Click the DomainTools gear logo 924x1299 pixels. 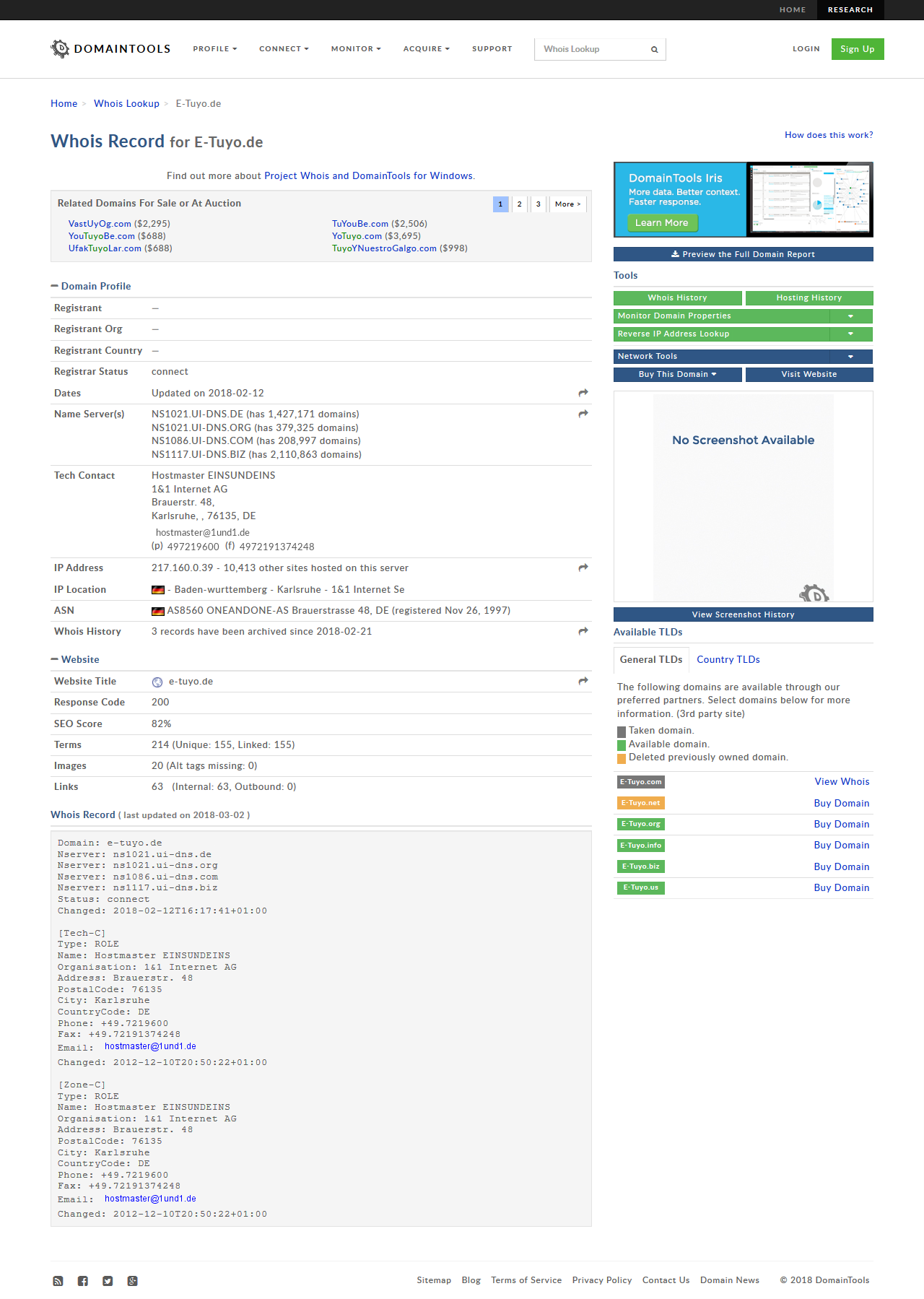(x=60, y=48)
